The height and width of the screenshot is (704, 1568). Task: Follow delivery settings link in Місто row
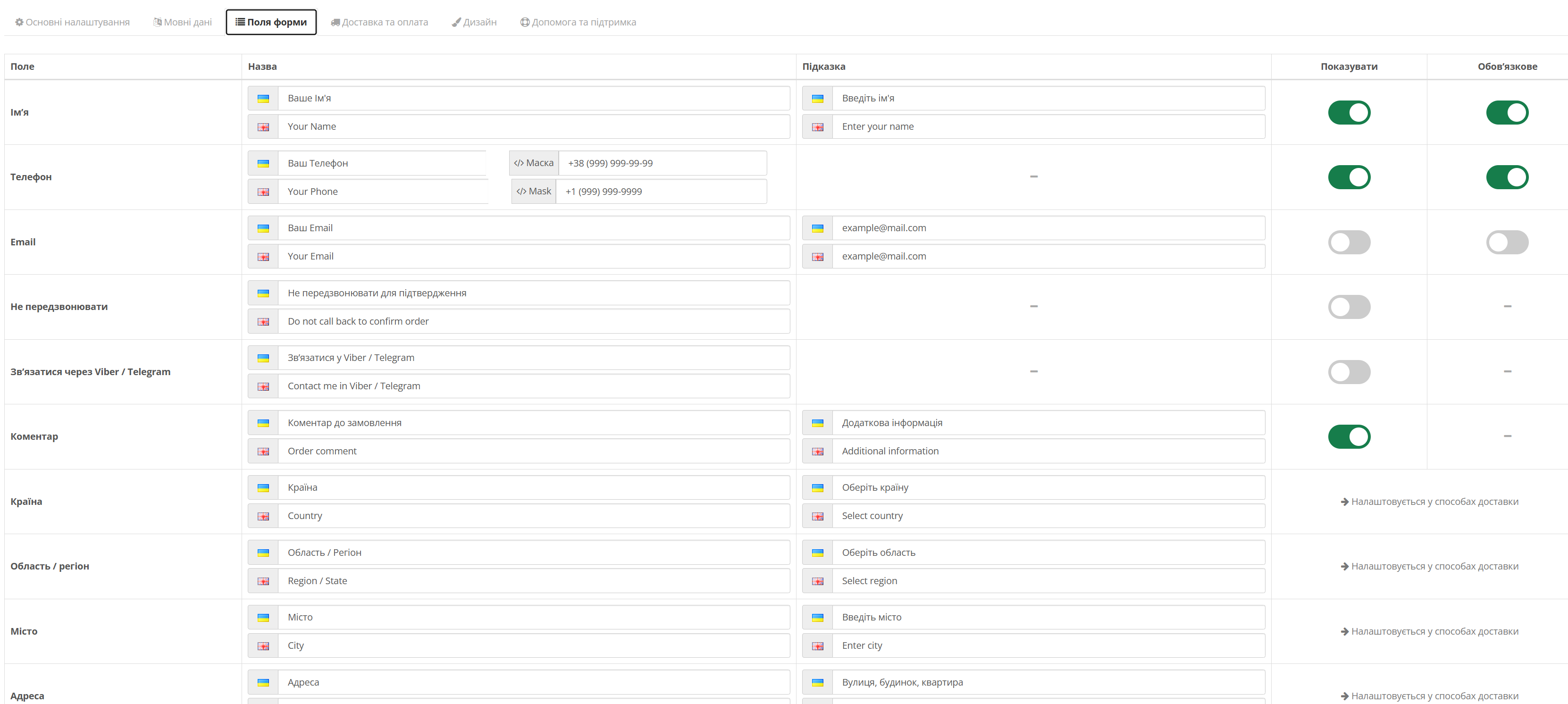click(1429, 632)
